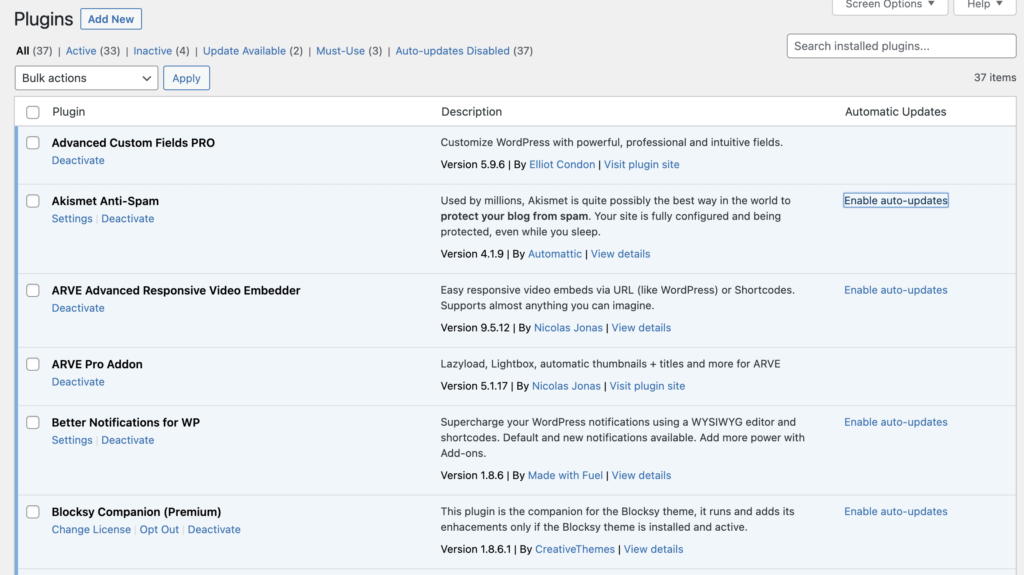Expand the Help panel tab
1024x575 pixels.
985,5
